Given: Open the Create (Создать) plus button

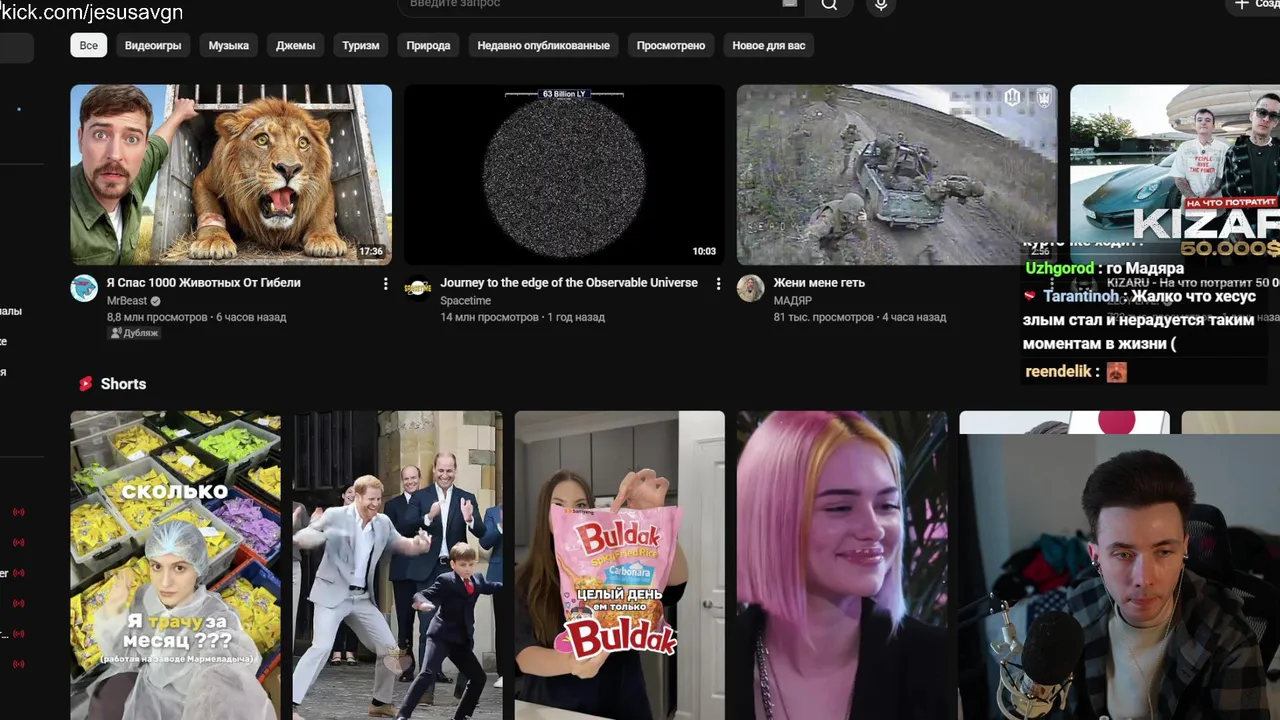Looking at the screenshot, I should click(x=1255, y=5).
